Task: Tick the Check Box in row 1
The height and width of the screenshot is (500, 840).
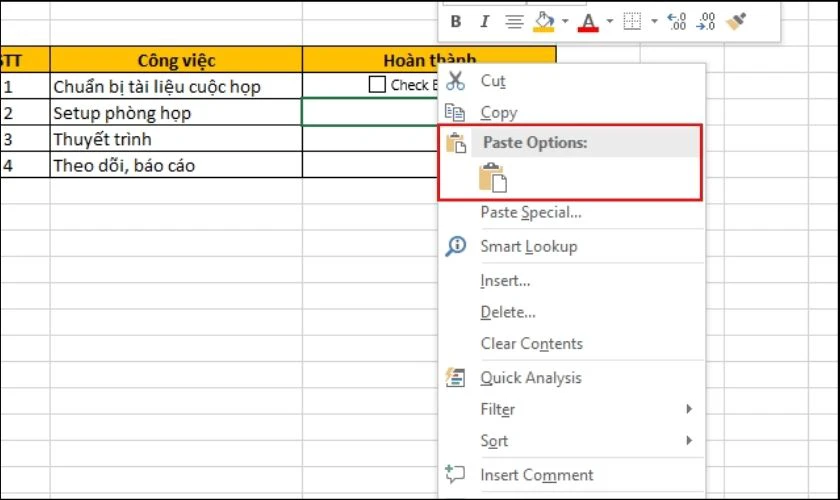Action: 377,85
